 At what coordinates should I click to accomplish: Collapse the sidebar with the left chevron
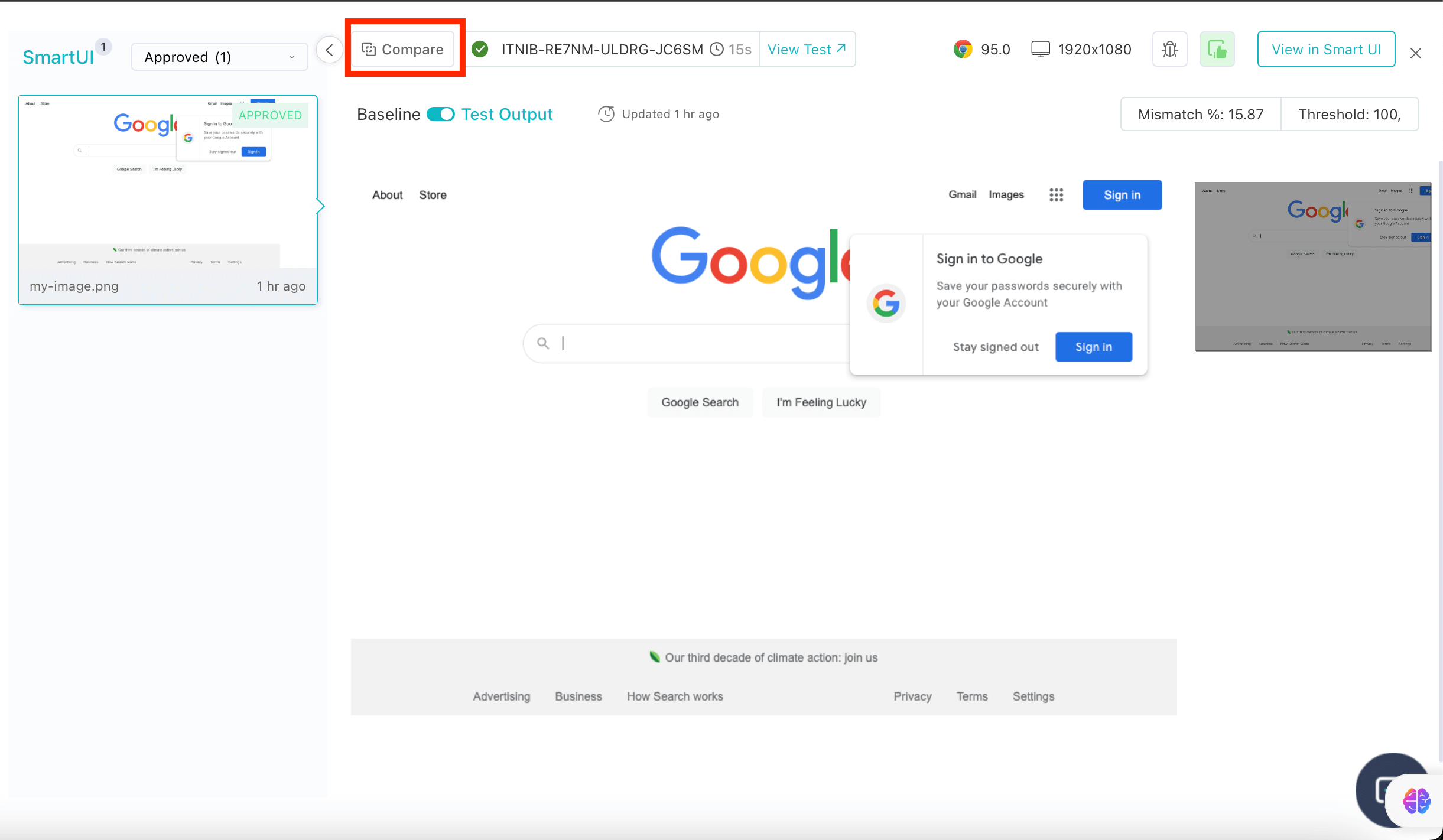point(329,50)
